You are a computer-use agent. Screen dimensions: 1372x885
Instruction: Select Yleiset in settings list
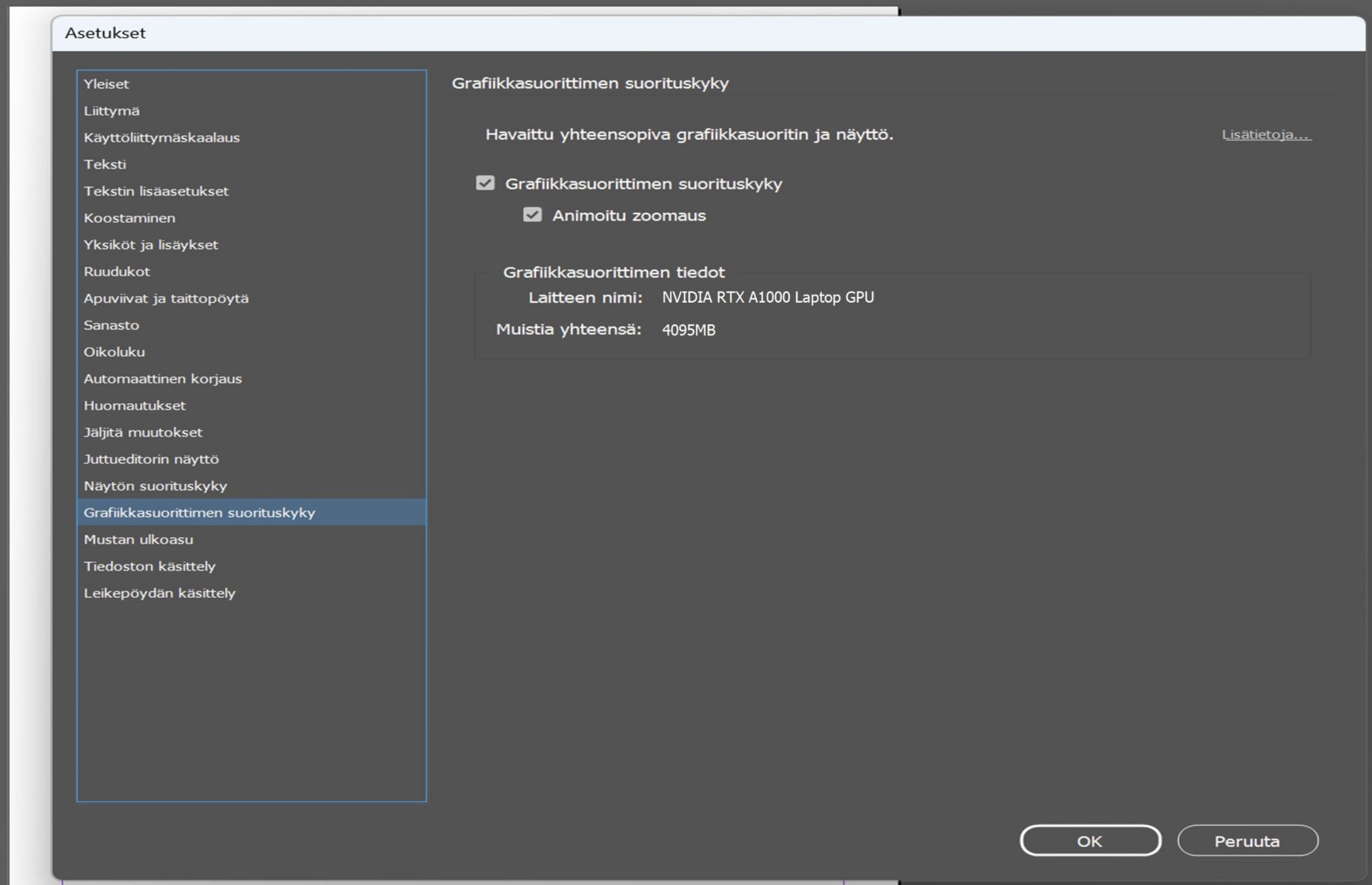click(x=106, y=84)
